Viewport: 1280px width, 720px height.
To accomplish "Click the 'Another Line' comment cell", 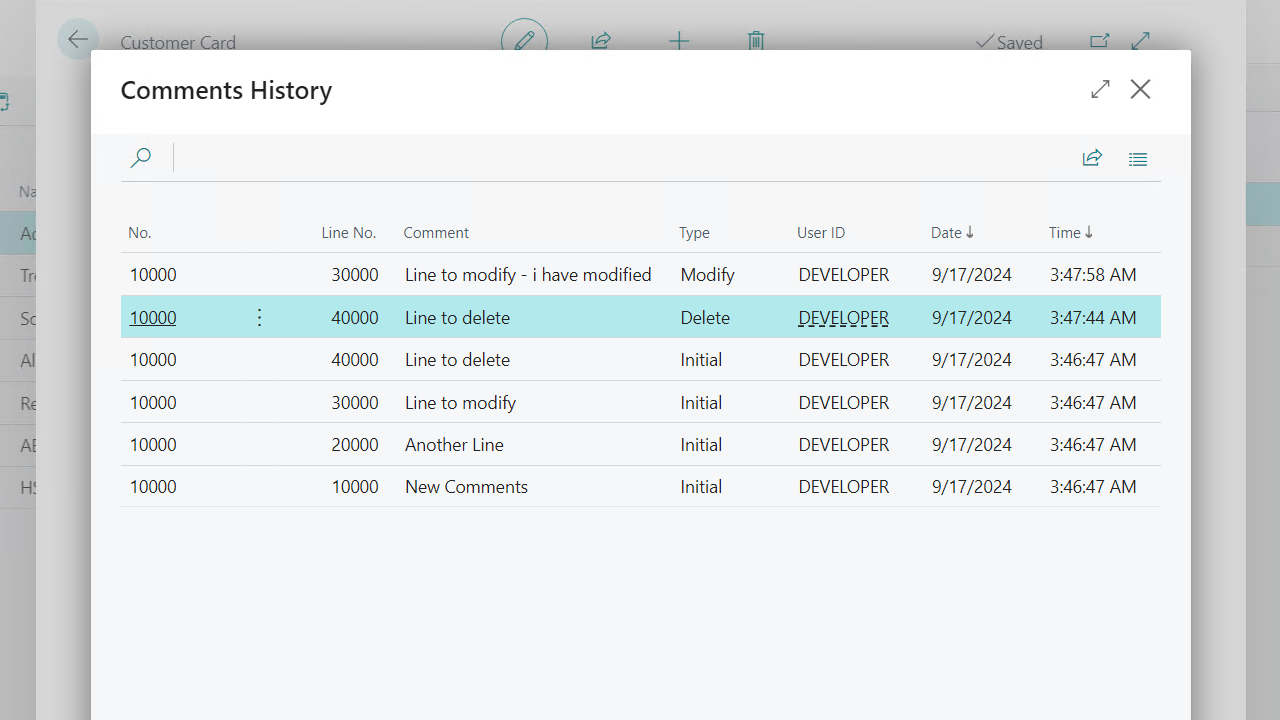I will (x=454, y=445).
